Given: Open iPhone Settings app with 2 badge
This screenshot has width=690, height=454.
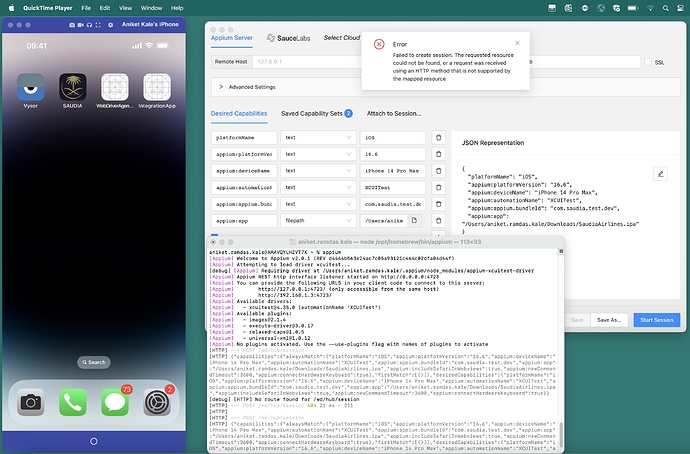Looking at the screenshot, I should [157, 402].
